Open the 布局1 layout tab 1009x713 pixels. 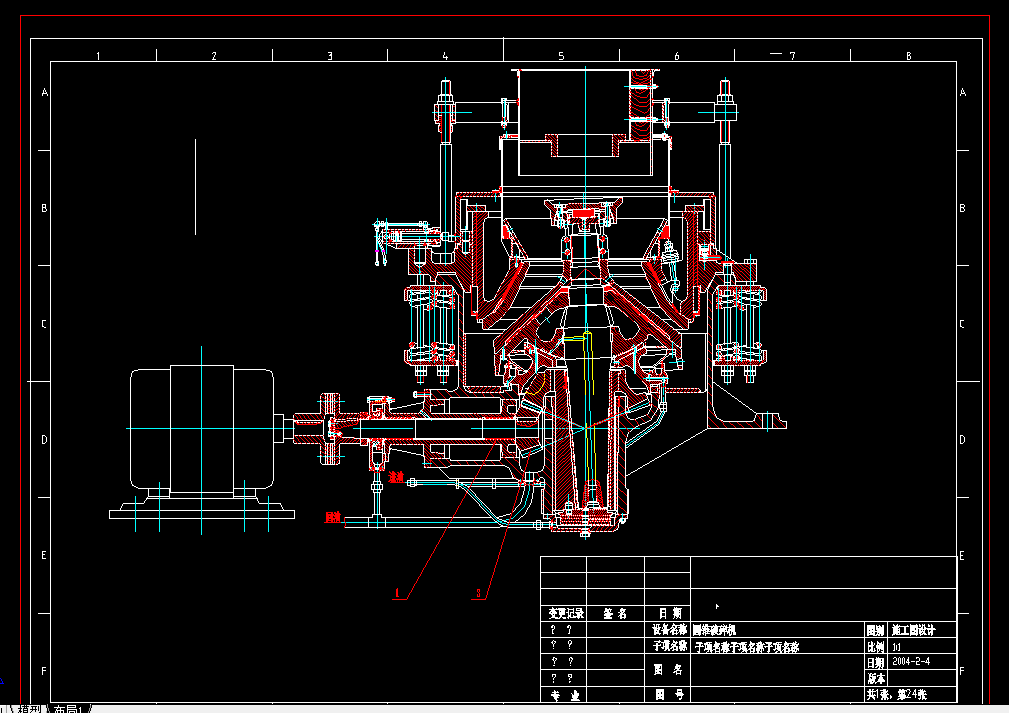(x=70, y=708)
